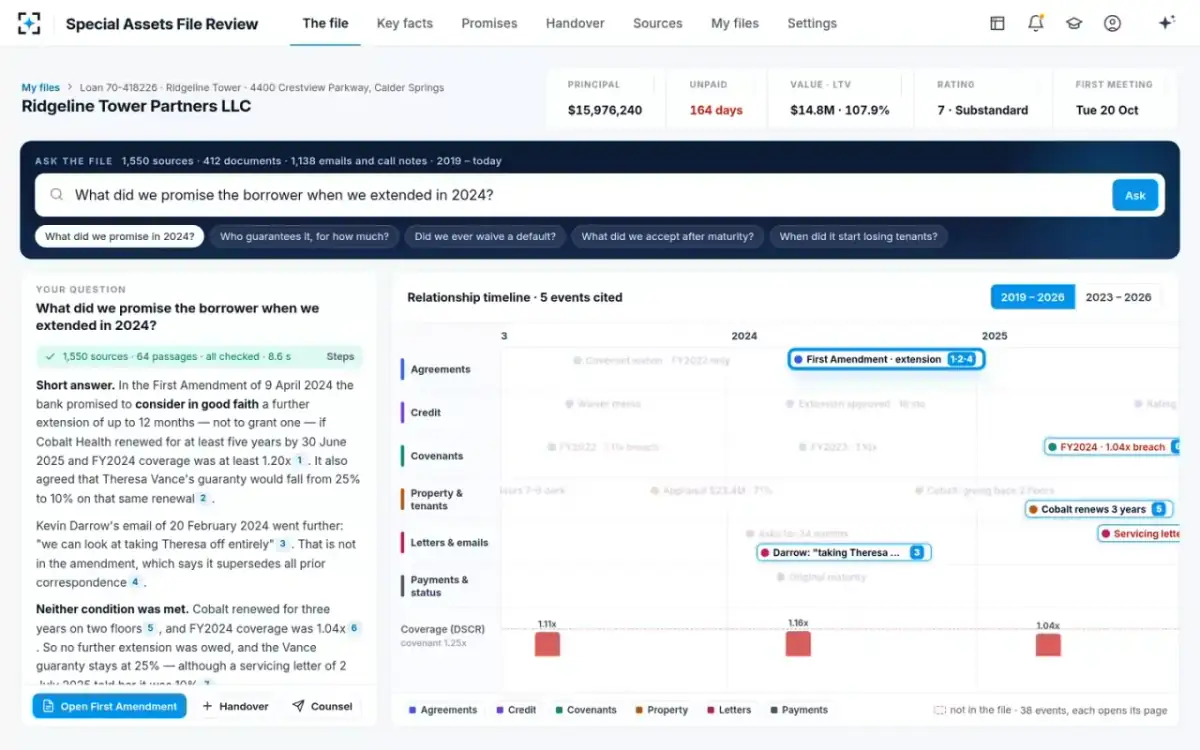Open citation 4 after 'prior correspondence'
The height and width of the screenshot is (750, 1200).
coord(135,582)
